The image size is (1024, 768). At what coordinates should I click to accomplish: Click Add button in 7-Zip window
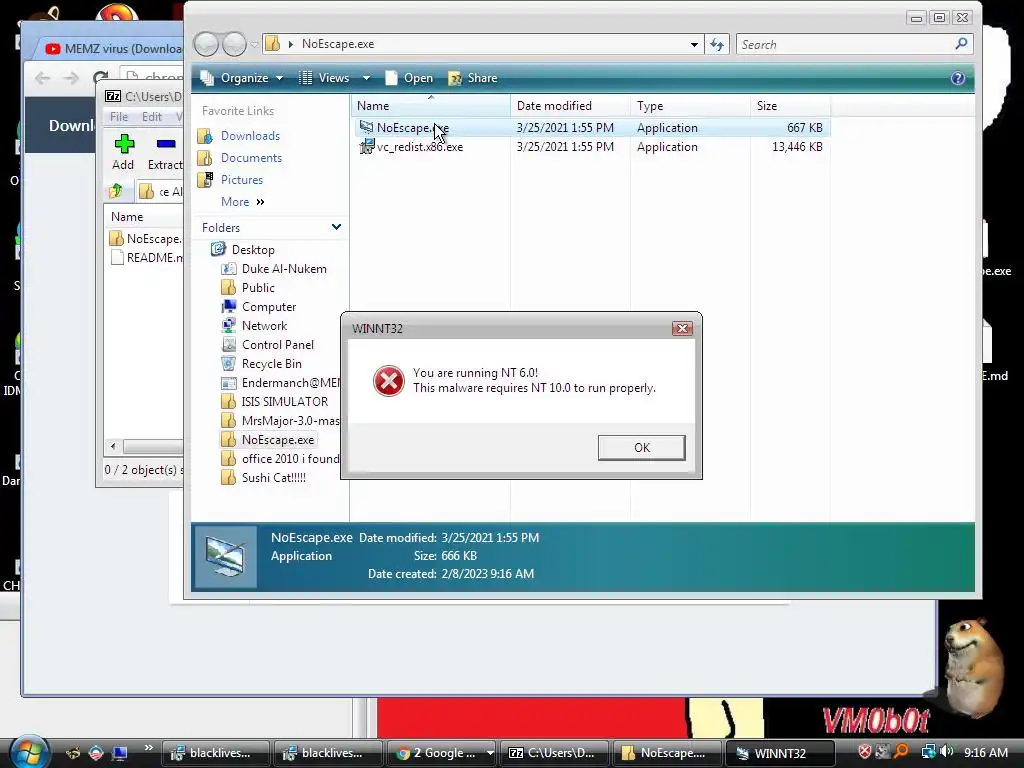[123, 153]
